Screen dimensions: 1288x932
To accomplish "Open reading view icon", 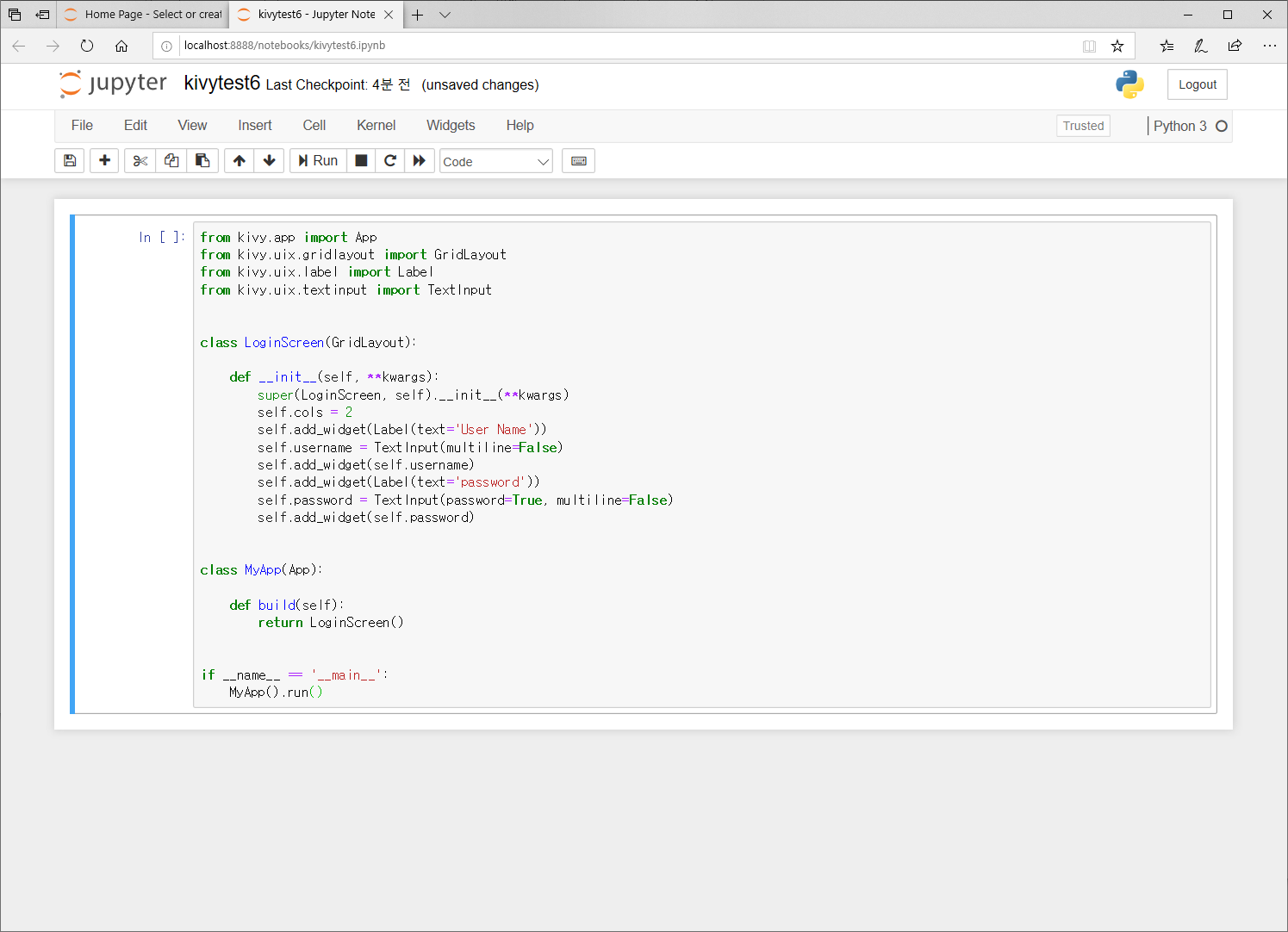I will click(1089, 47).
